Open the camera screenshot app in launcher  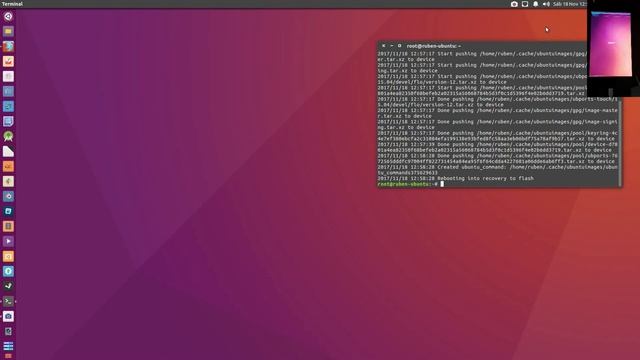click(x=8, y=316)
